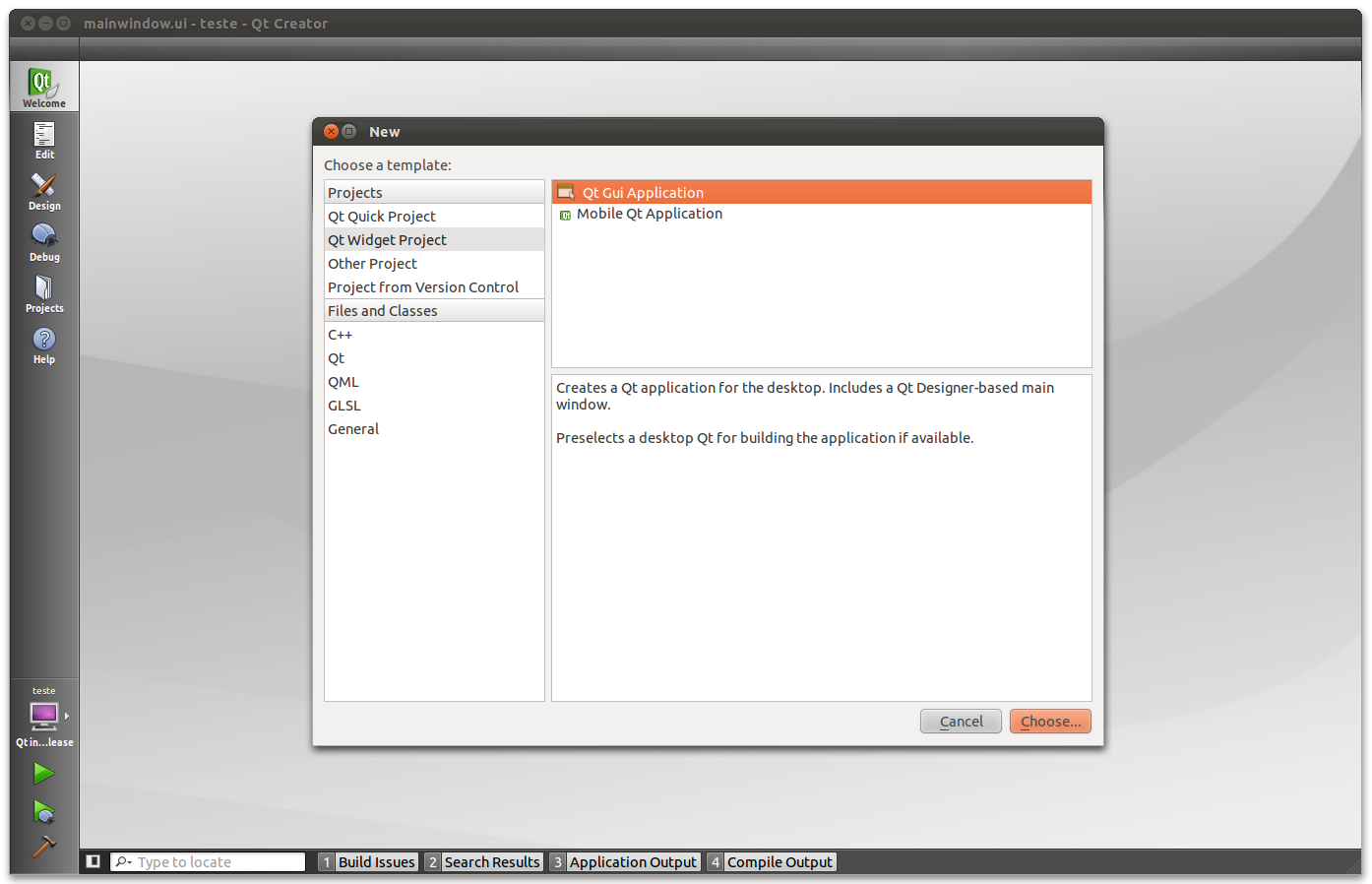Image resolution: width=1372 pixels, height=884 pixels.
Task: Switch to Edit mode
Action: click(44, 140)
